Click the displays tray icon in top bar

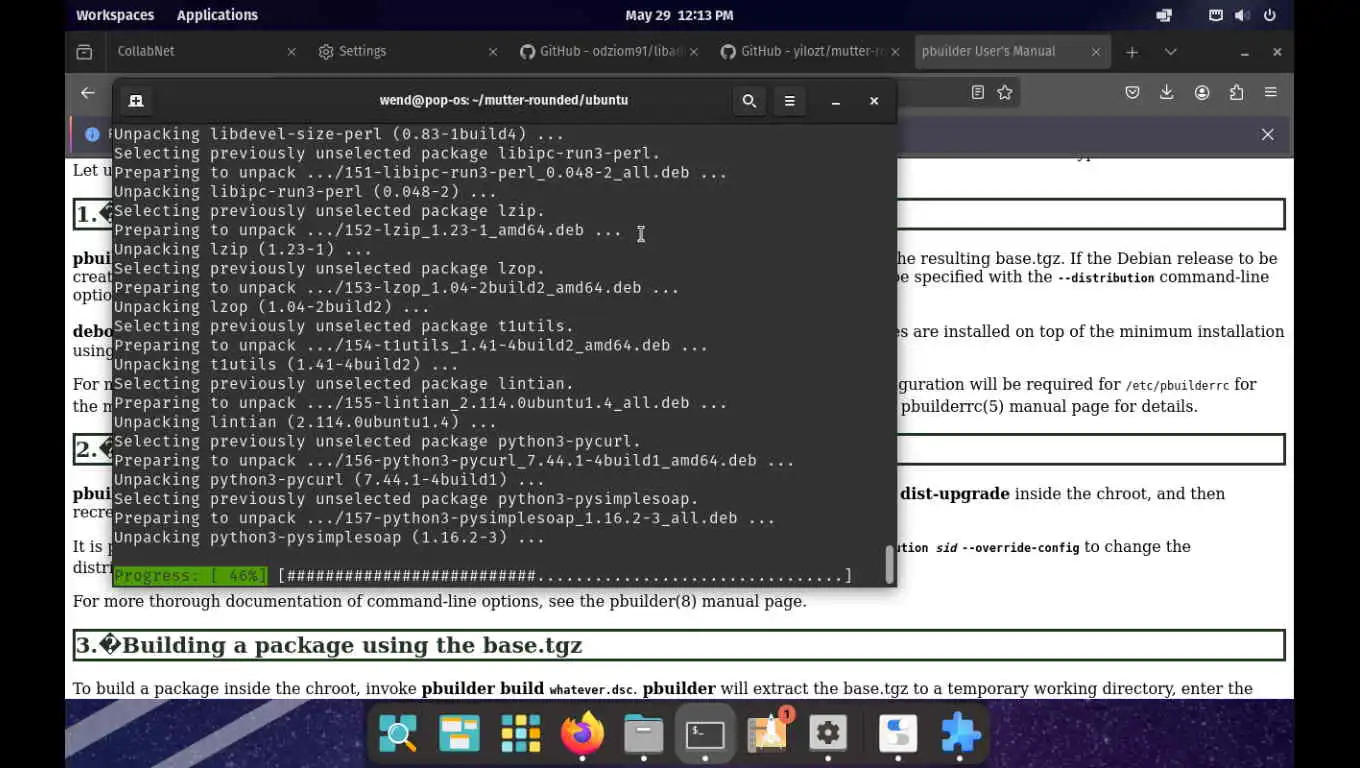[x=1164, y=15]
